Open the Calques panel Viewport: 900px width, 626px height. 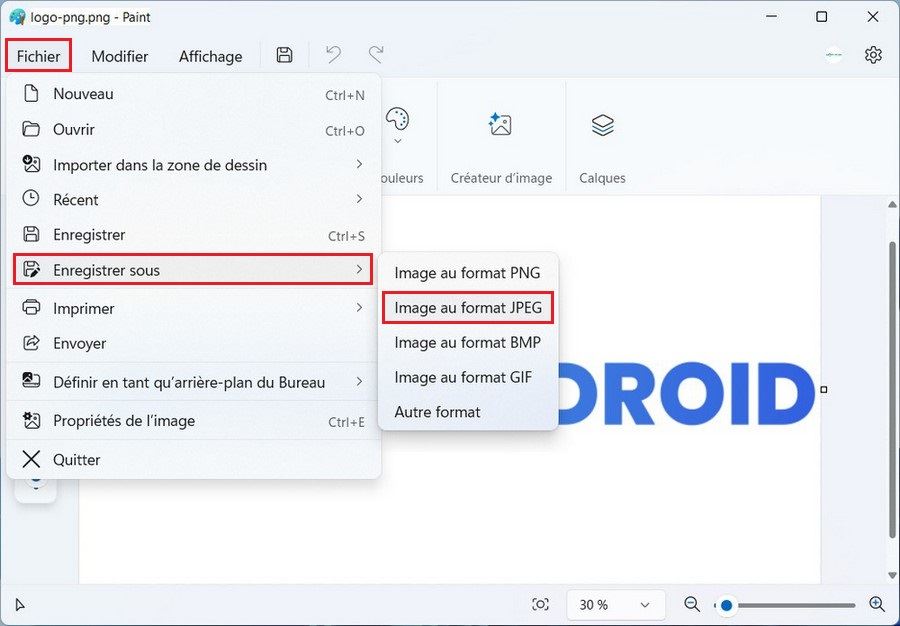[x=602, y=125]
